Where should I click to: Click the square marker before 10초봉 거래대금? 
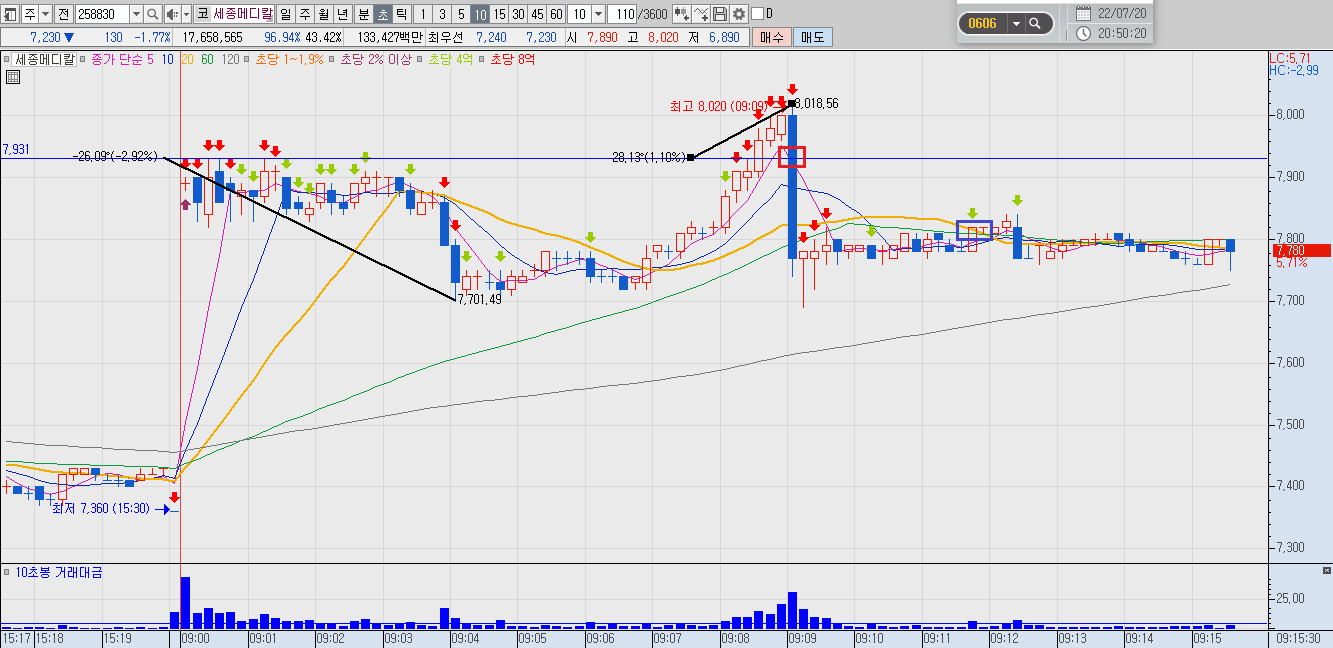click(7, 573)
